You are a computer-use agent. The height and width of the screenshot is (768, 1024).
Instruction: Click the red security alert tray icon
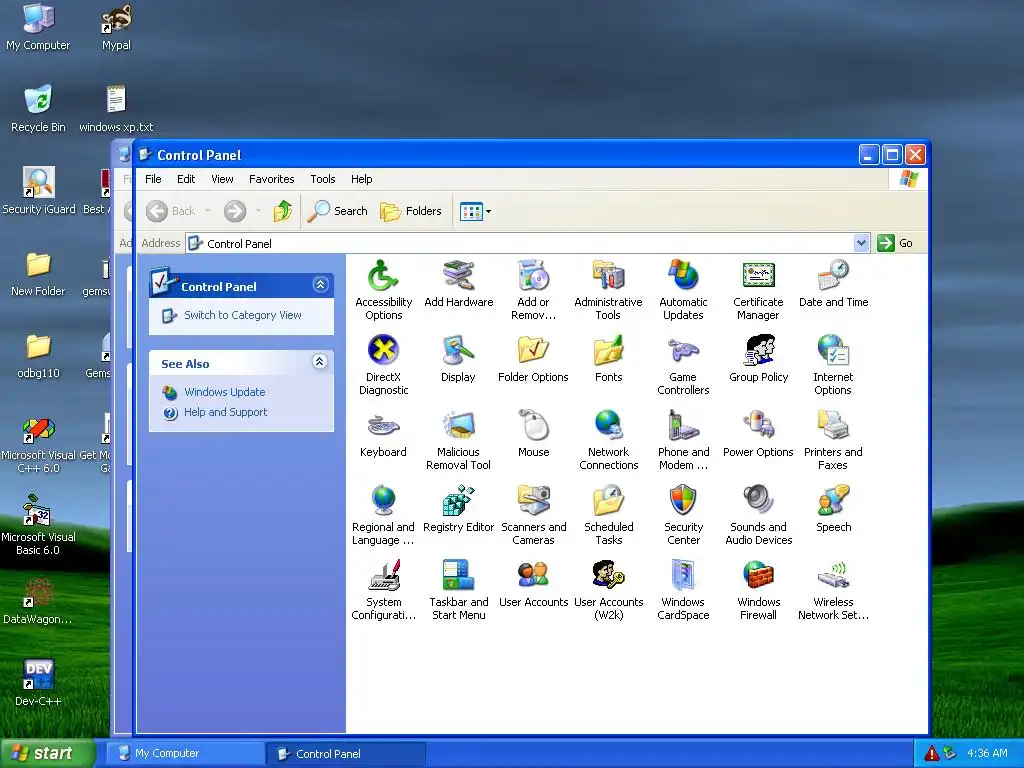931,753
